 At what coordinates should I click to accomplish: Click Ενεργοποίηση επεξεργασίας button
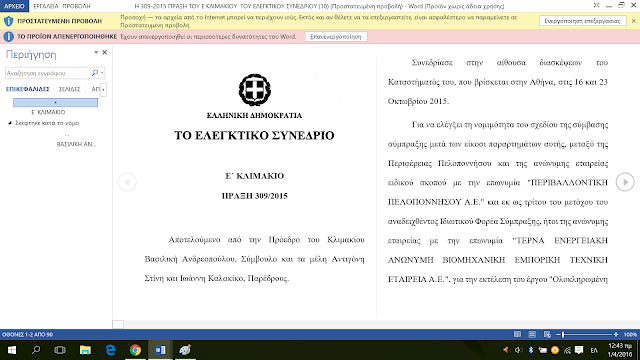tap(582, 21)
